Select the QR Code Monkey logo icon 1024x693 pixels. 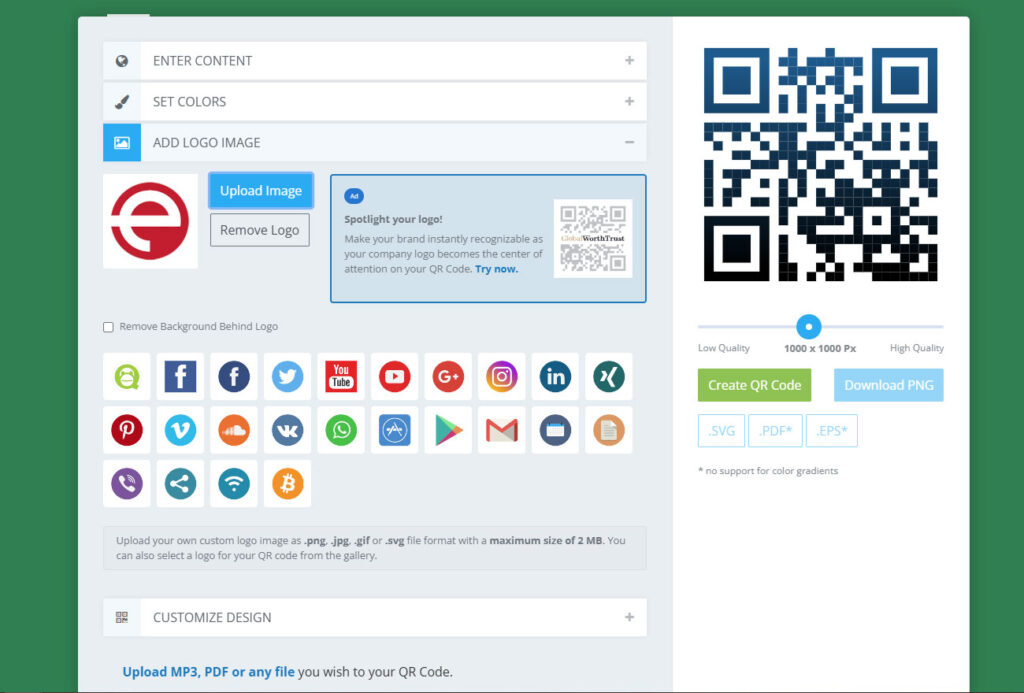127,376
